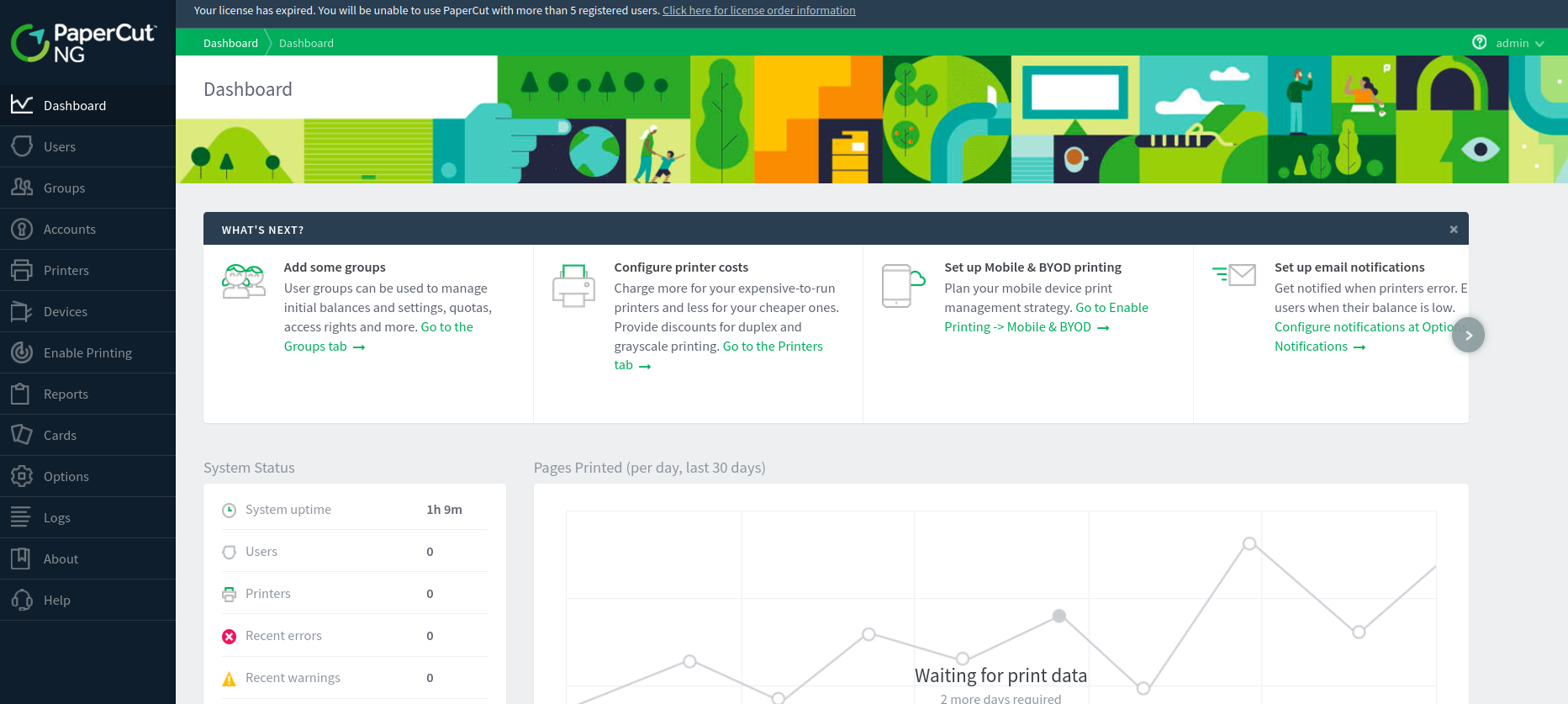Open Groups in the sidebar menu
The width and height of the screenshot is (1568, 704).
point(87,188)
